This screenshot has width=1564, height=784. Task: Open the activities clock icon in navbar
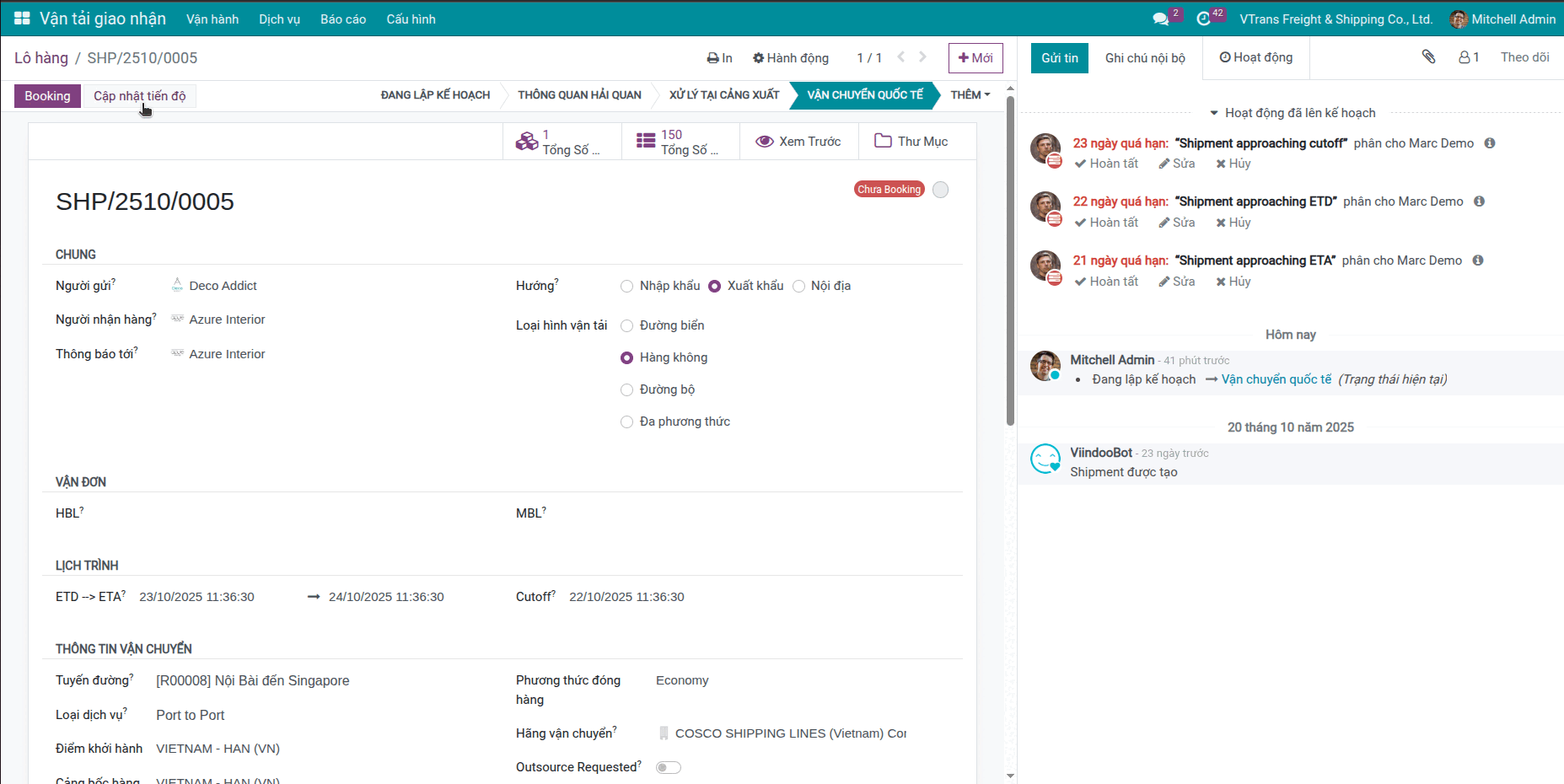(1203, 19)
